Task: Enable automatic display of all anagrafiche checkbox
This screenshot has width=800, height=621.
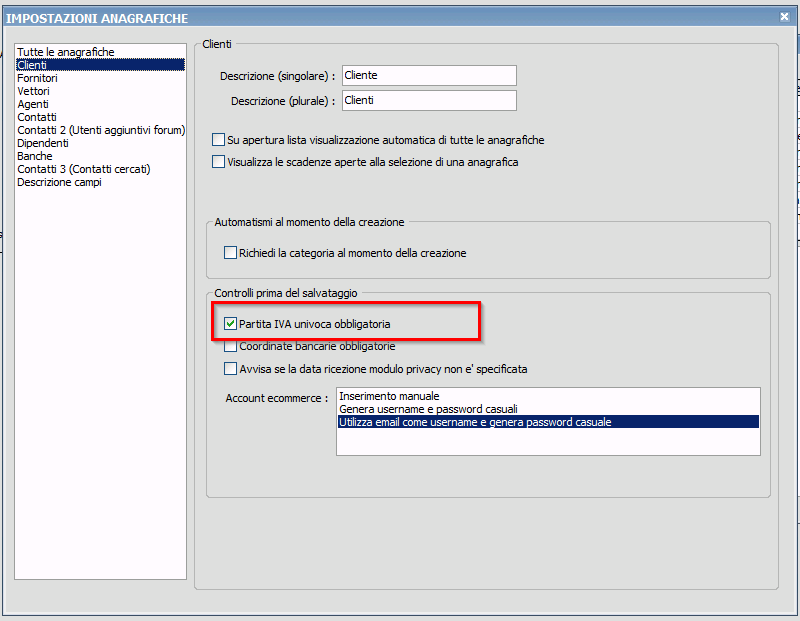Action: click(x=219, y=140)
